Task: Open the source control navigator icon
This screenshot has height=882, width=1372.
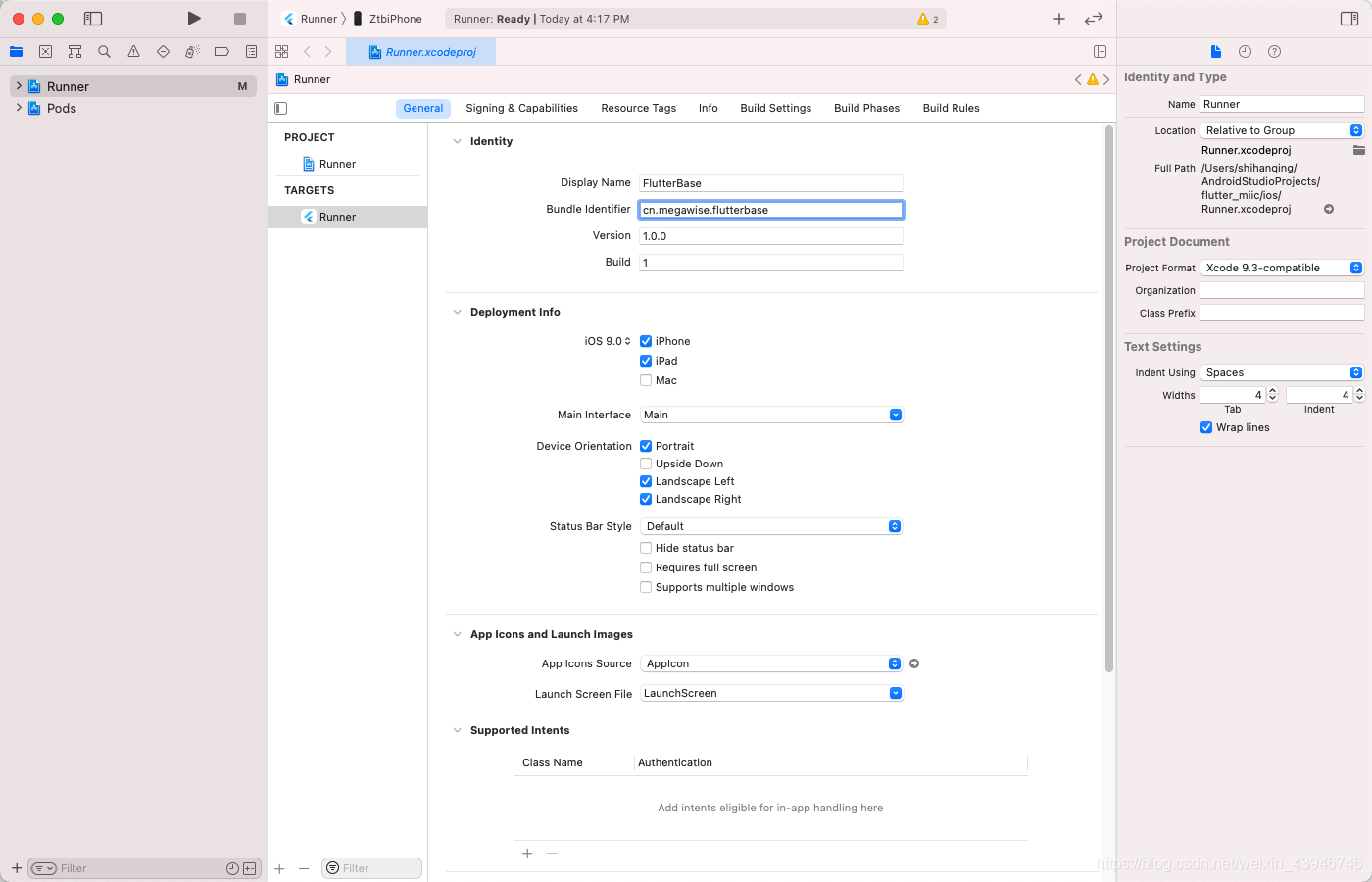Action: 45,52
